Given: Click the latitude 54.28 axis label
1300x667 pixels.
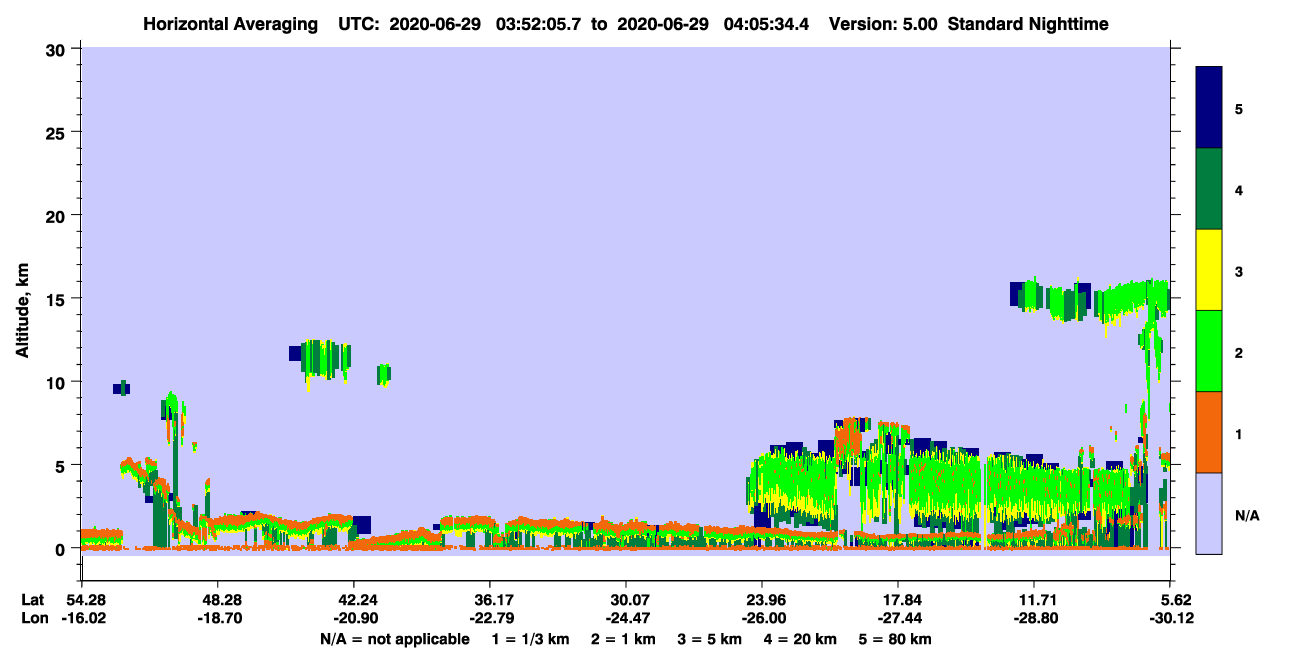Looking at the screenshot, I should coord(81,600).
